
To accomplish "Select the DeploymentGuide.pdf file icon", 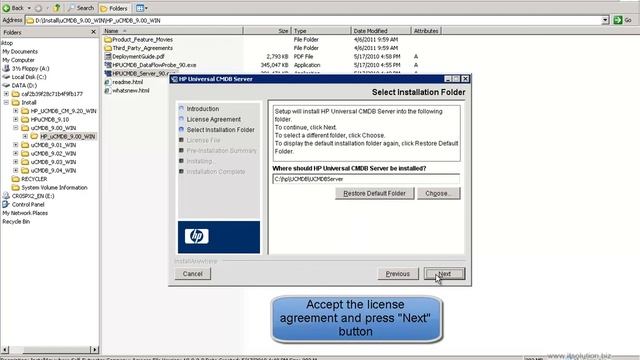I will pos(108,57).
